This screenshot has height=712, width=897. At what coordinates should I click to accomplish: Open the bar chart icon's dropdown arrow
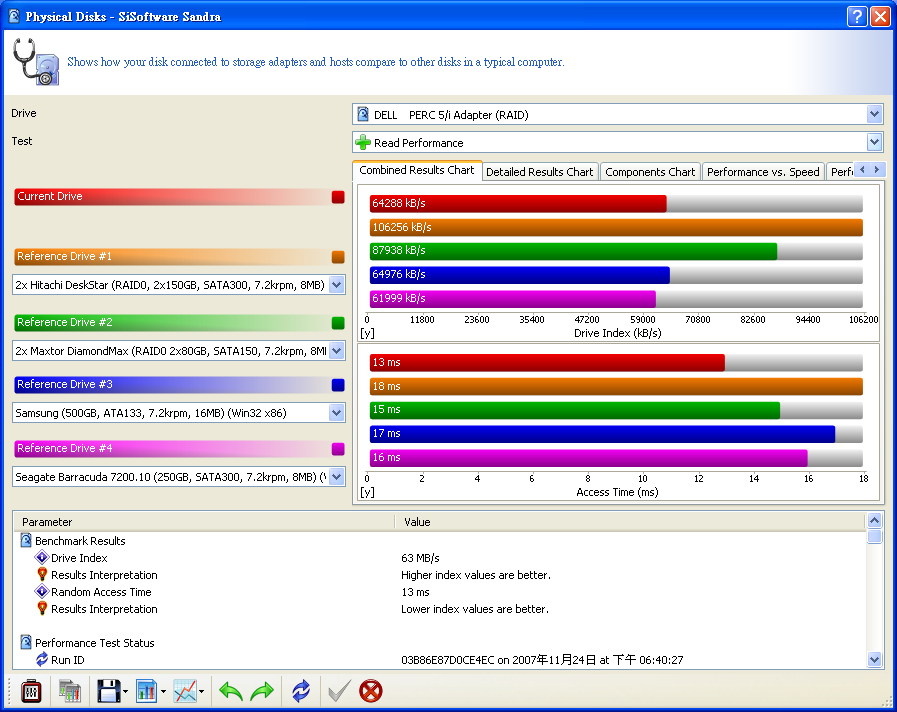pyautogui.click(x=163, y=691)
